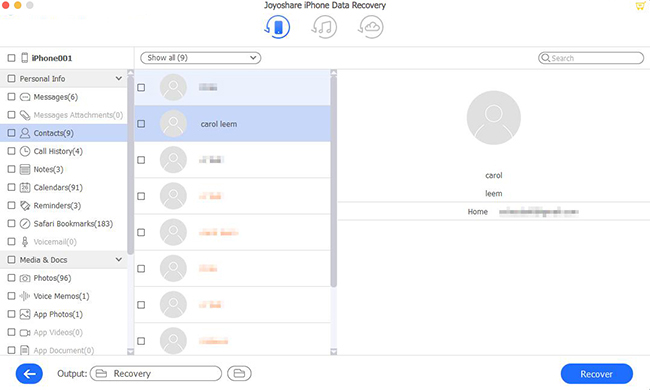Click the Recover button
This screenshot has width=650, height=390.
[x=597, y=374]
